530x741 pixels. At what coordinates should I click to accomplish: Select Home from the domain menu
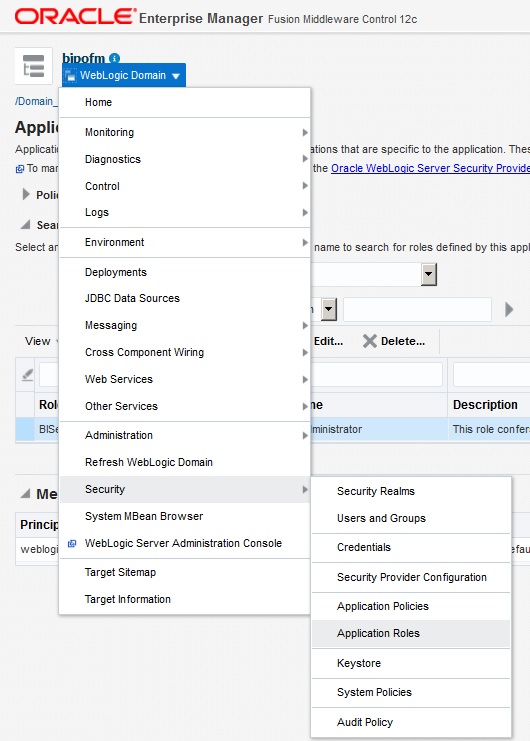[185, 102]
